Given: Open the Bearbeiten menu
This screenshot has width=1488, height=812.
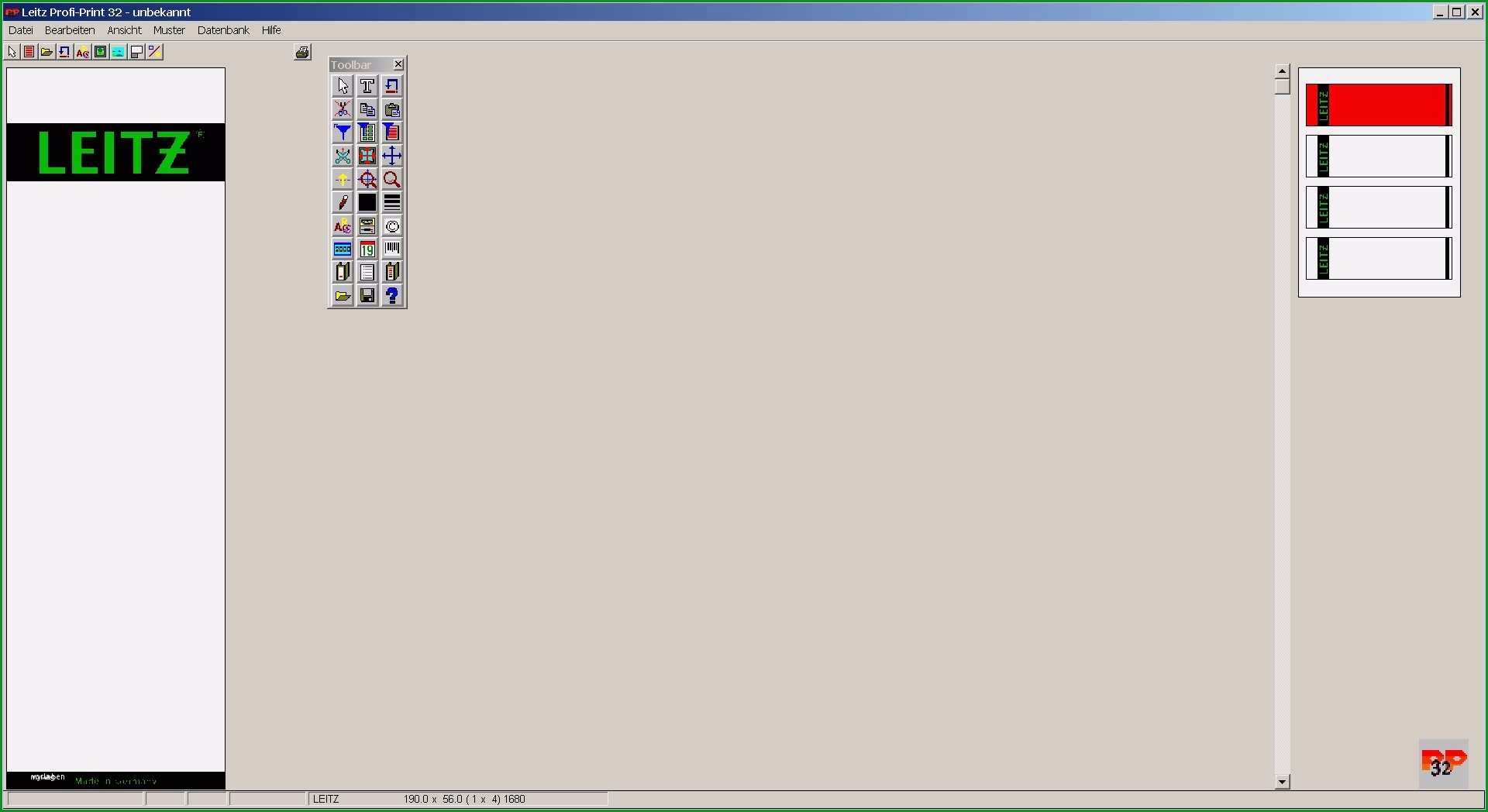Looking at the screenshot, I should point(70,30).
